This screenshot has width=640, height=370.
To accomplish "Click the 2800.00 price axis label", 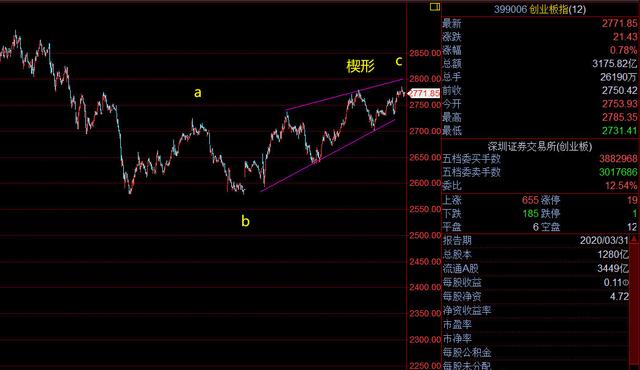I will coord(425,79).
